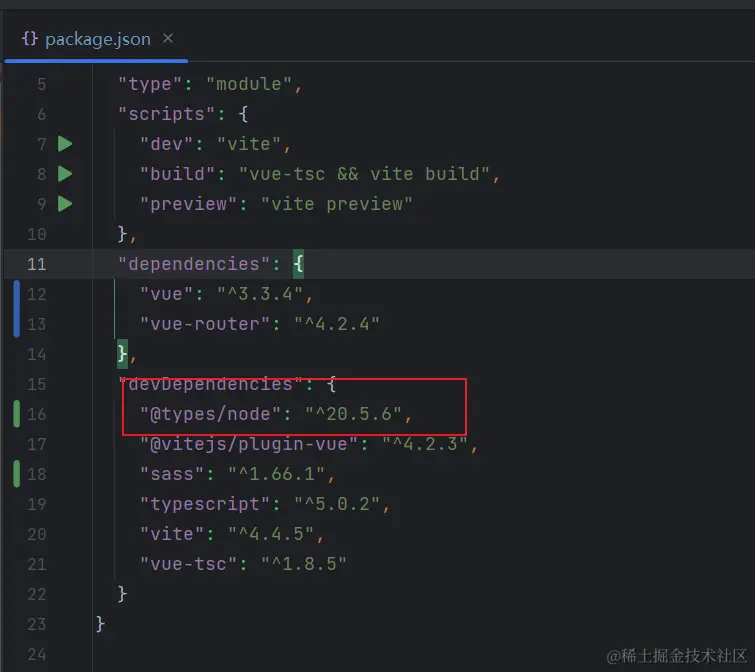Screen dimensions: 755x672
Task: Click the closing brace on line 22
Action: [122, 594]
